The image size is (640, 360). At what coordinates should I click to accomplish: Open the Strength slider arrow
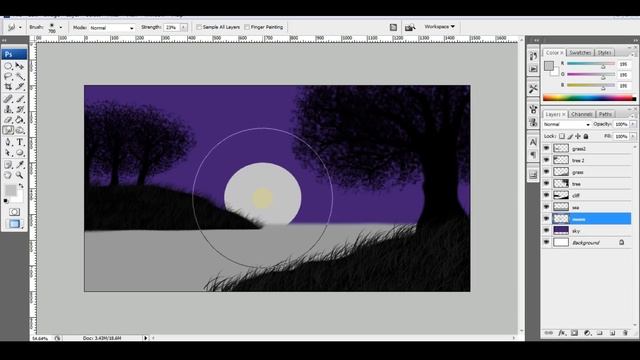(x=184, y=27)
